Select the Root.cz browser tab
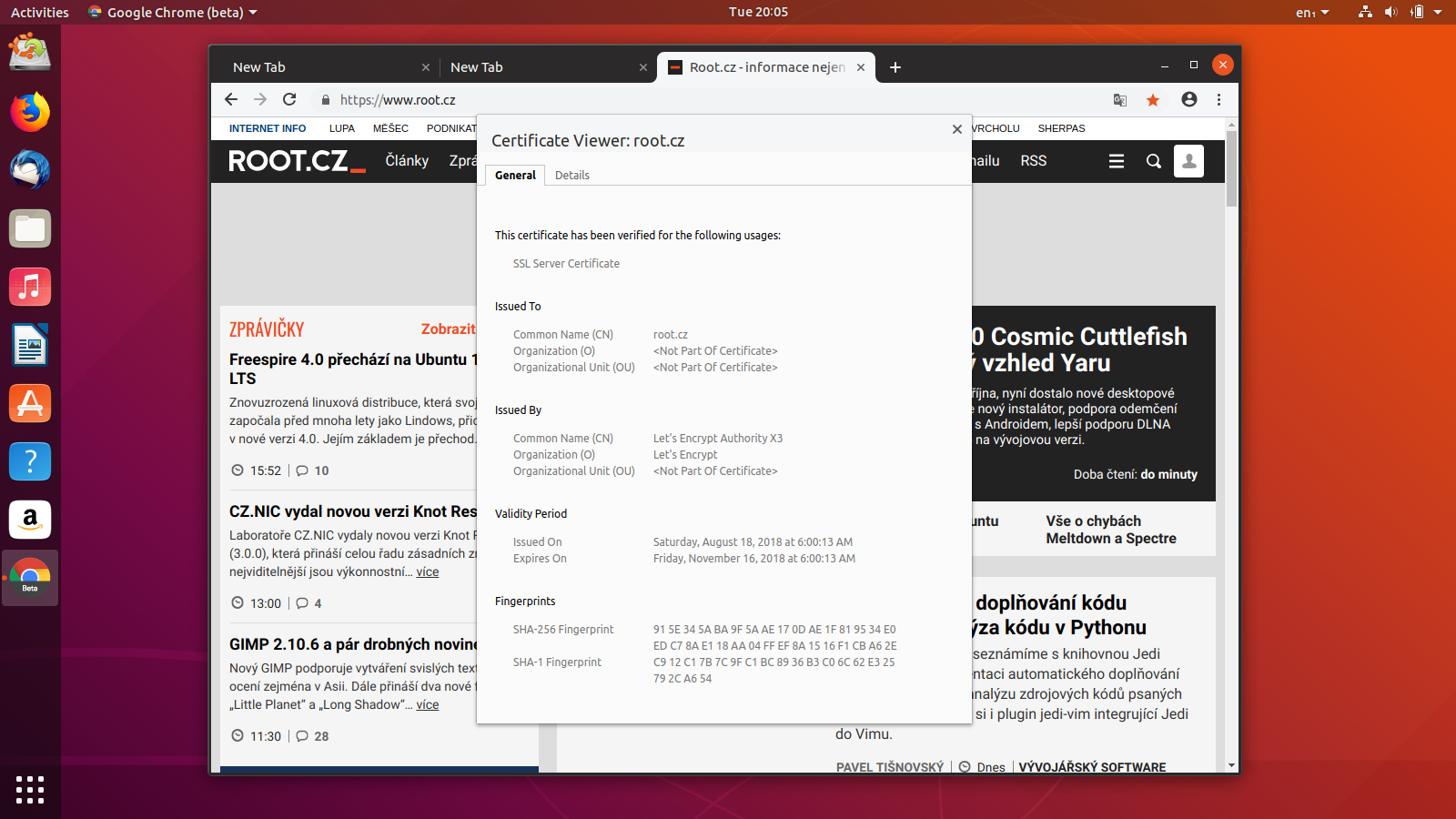 [766, 67]
